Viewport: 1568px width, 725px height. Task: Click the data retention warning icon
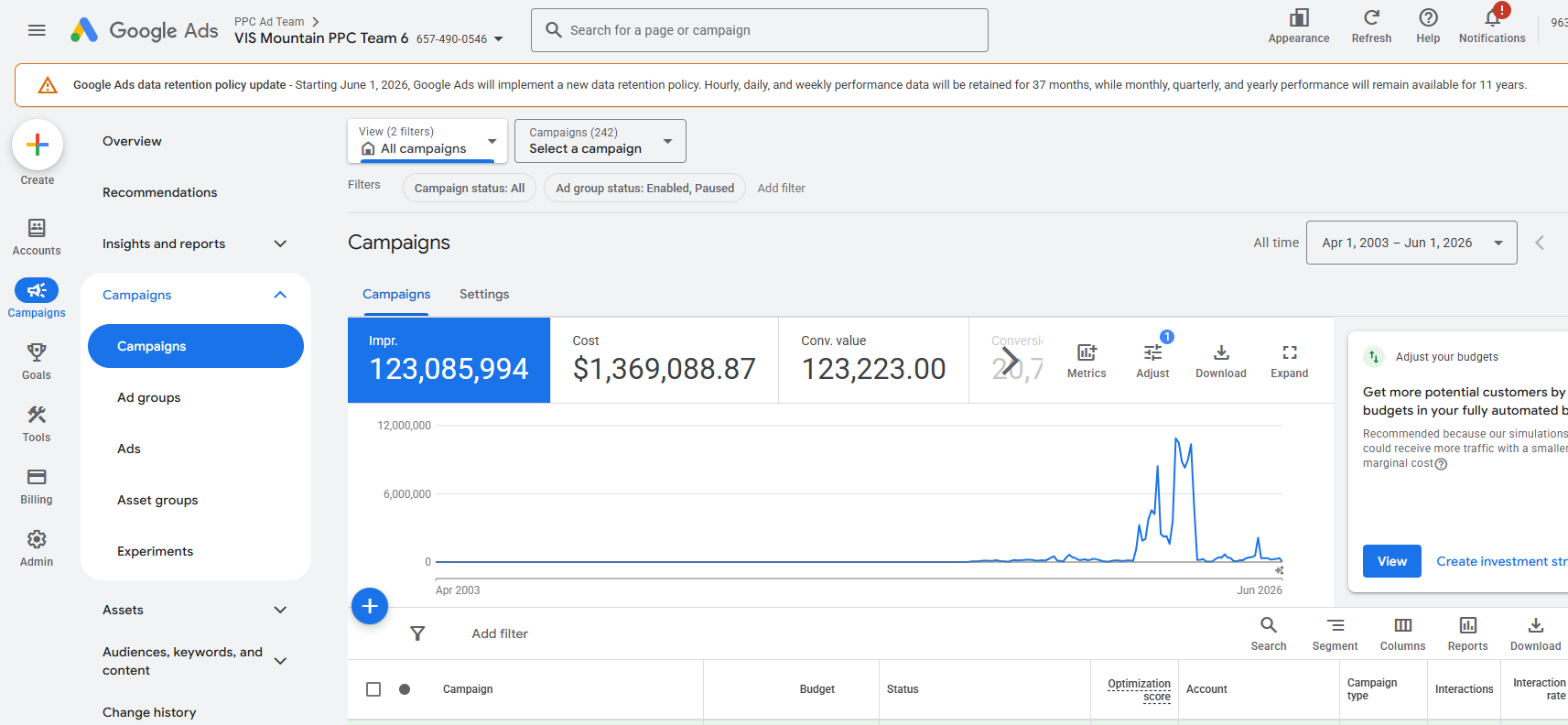48,85
